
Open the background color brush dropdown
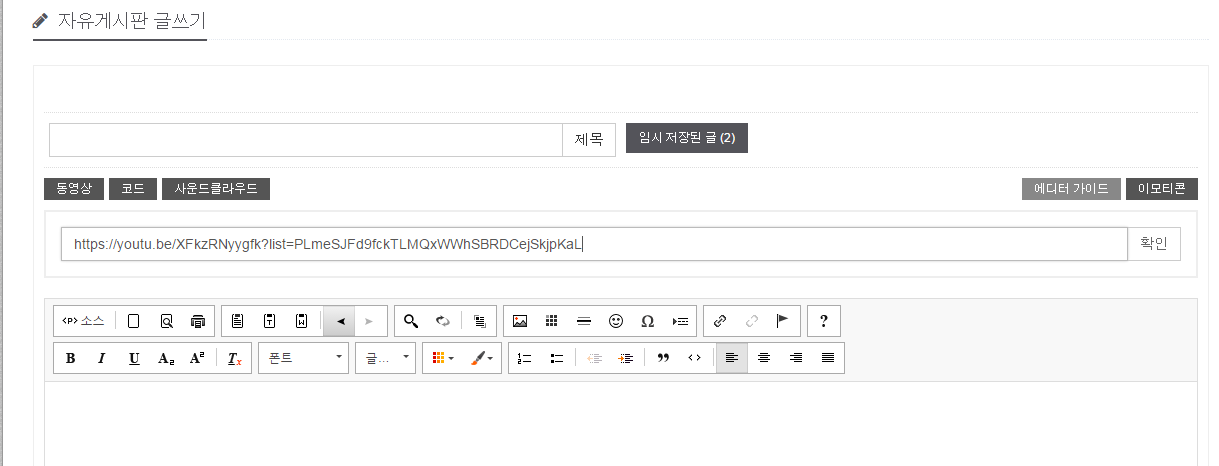(x=481, y=358)
